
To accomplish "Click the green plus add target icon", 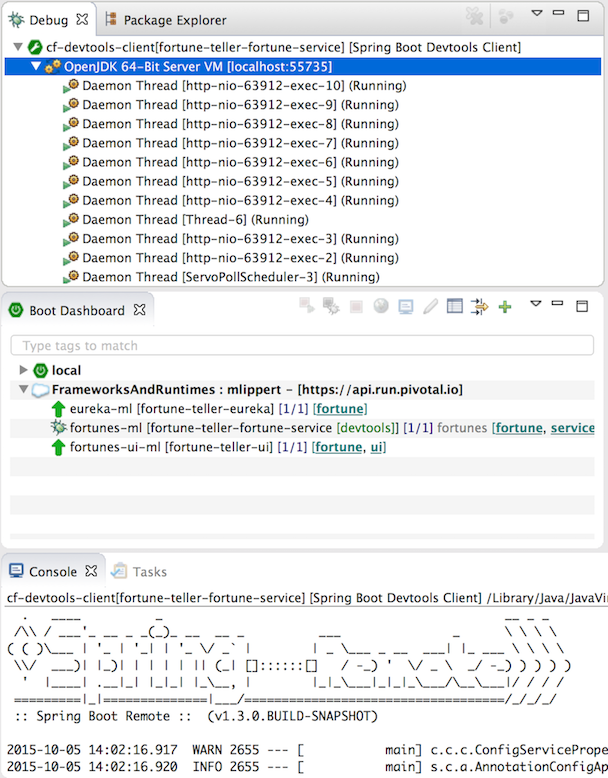I will (x=505, y=307).
